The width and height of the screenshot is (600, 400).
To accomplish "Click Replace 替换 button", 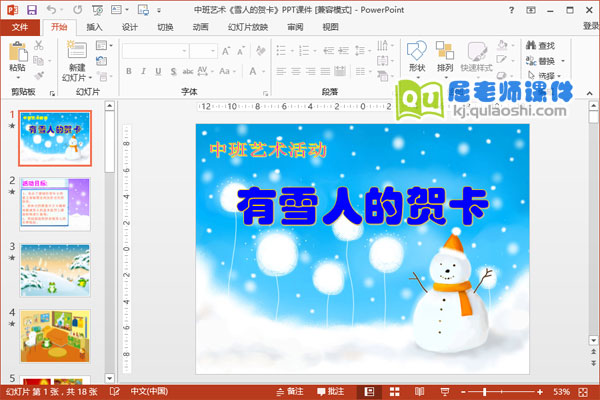I will coord(545,61).
